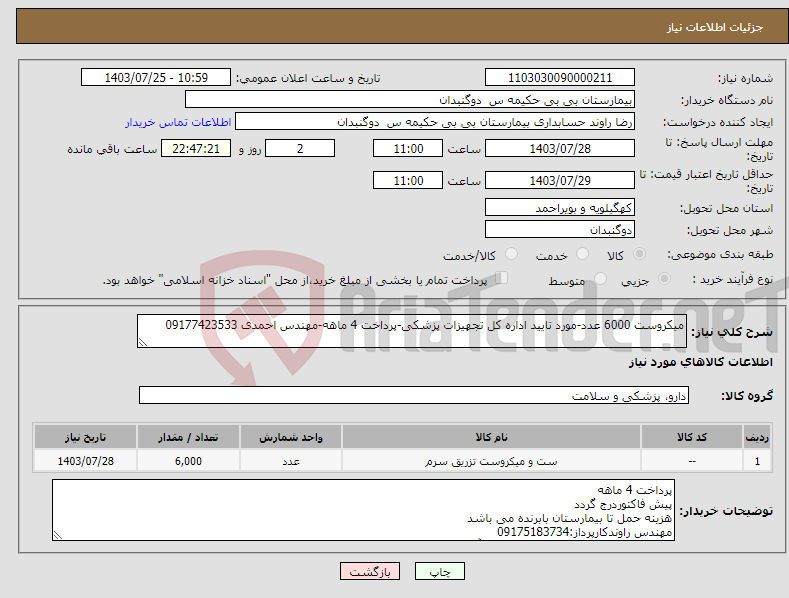Click the delivery province کهگیلویه و بویراحمد field

(x=560, y=207)
